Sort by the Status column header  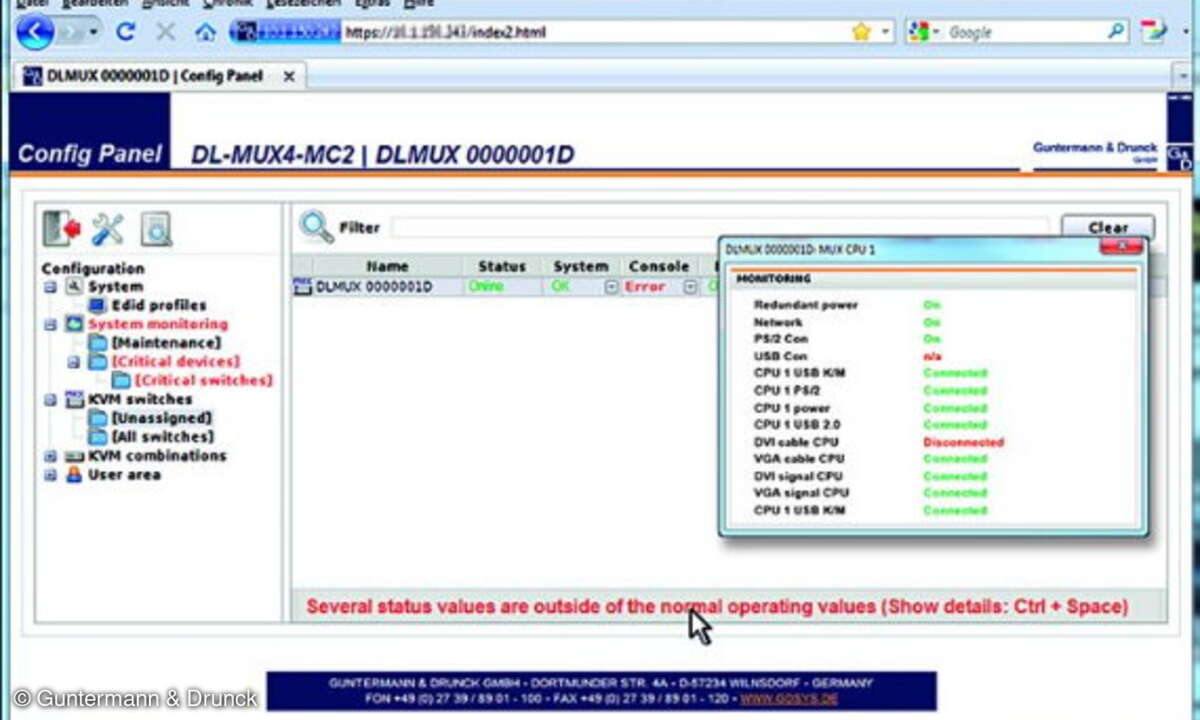tap(502, 266)
